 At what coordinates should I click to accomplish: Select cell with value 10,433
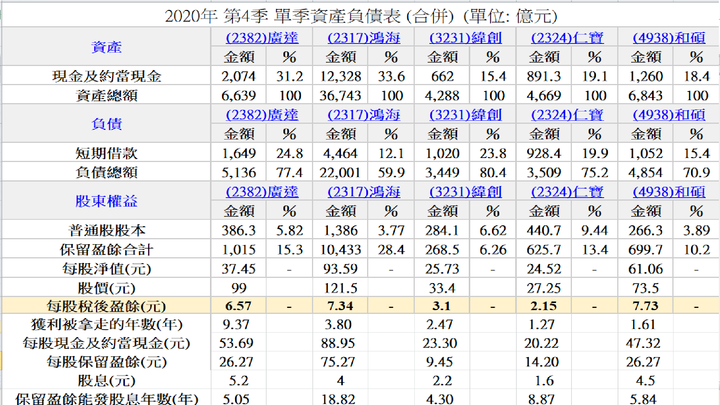(340, 250)
